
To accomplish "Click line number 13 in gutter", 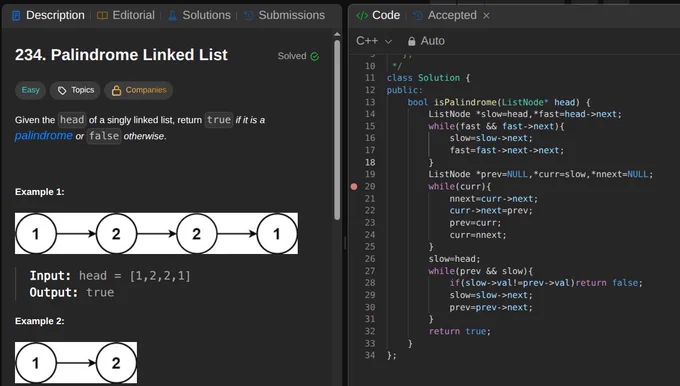I will [370, 102].
